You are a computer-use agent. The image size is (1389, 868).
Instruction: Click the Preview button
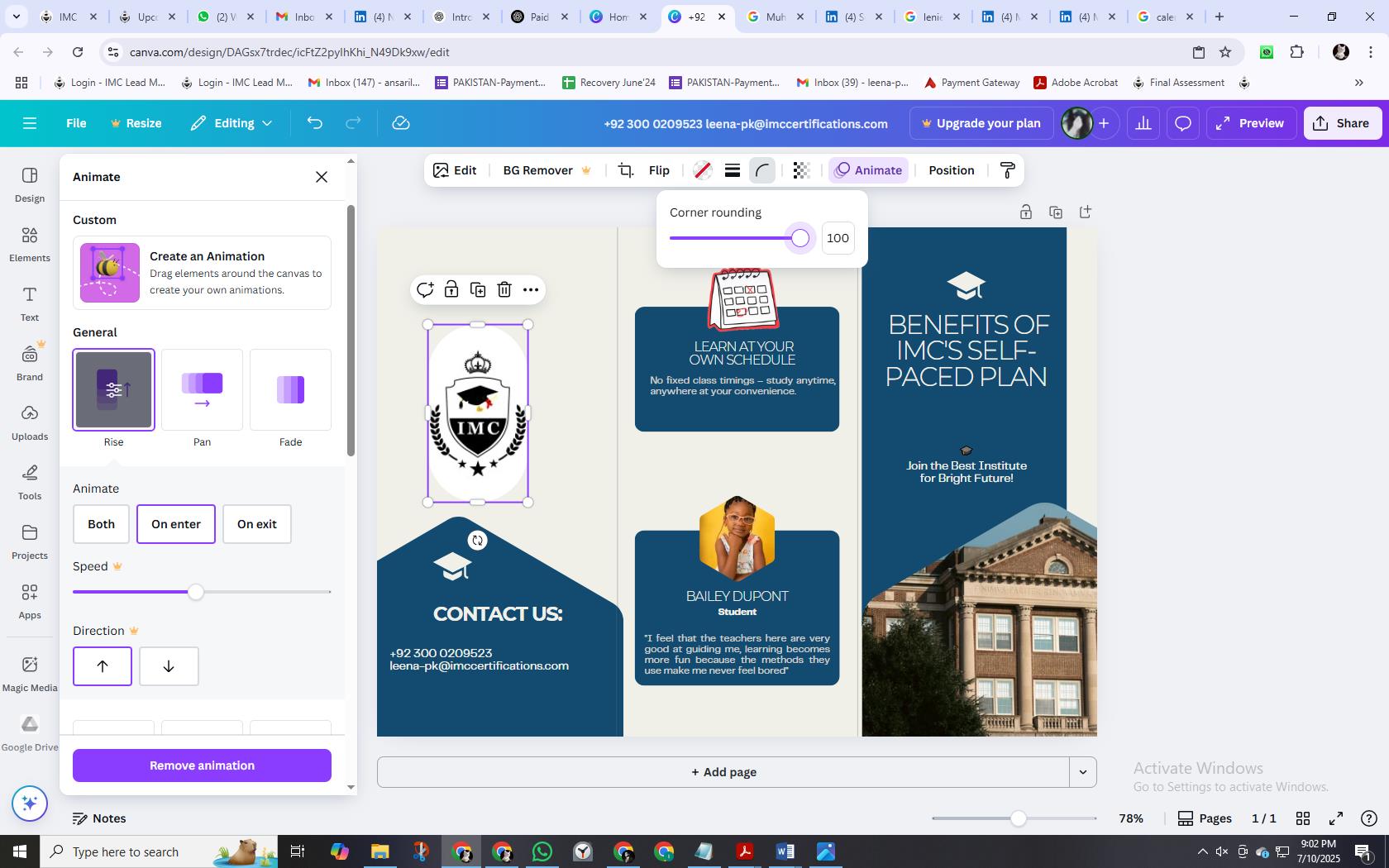pyautogui.click(x=1249, y=123)
